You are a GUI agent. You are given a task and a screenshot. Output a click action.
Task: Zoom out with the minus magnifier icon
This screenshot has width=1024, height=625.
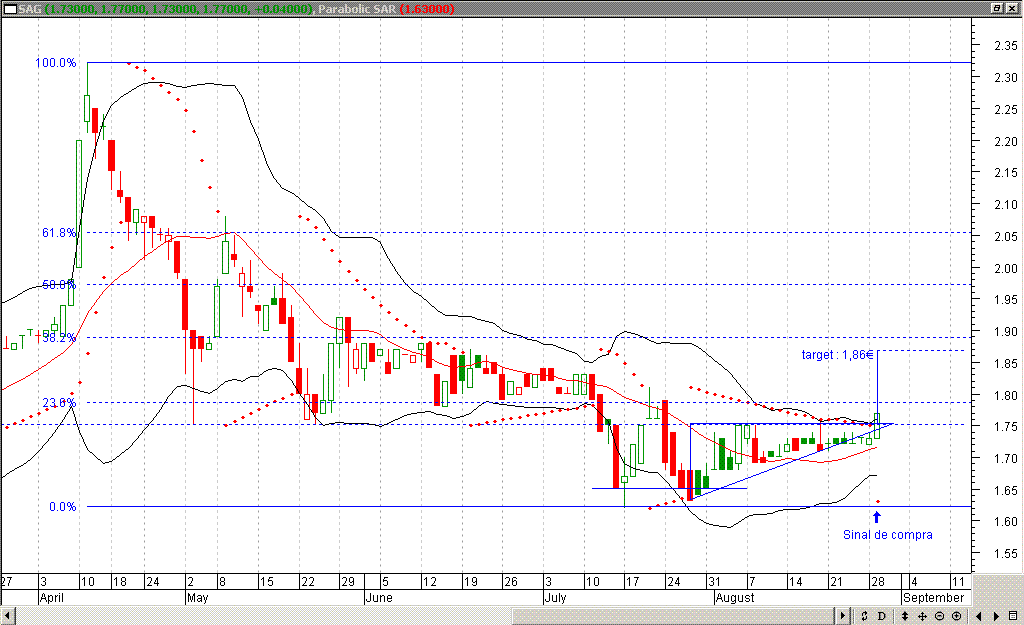click(939, 616)
